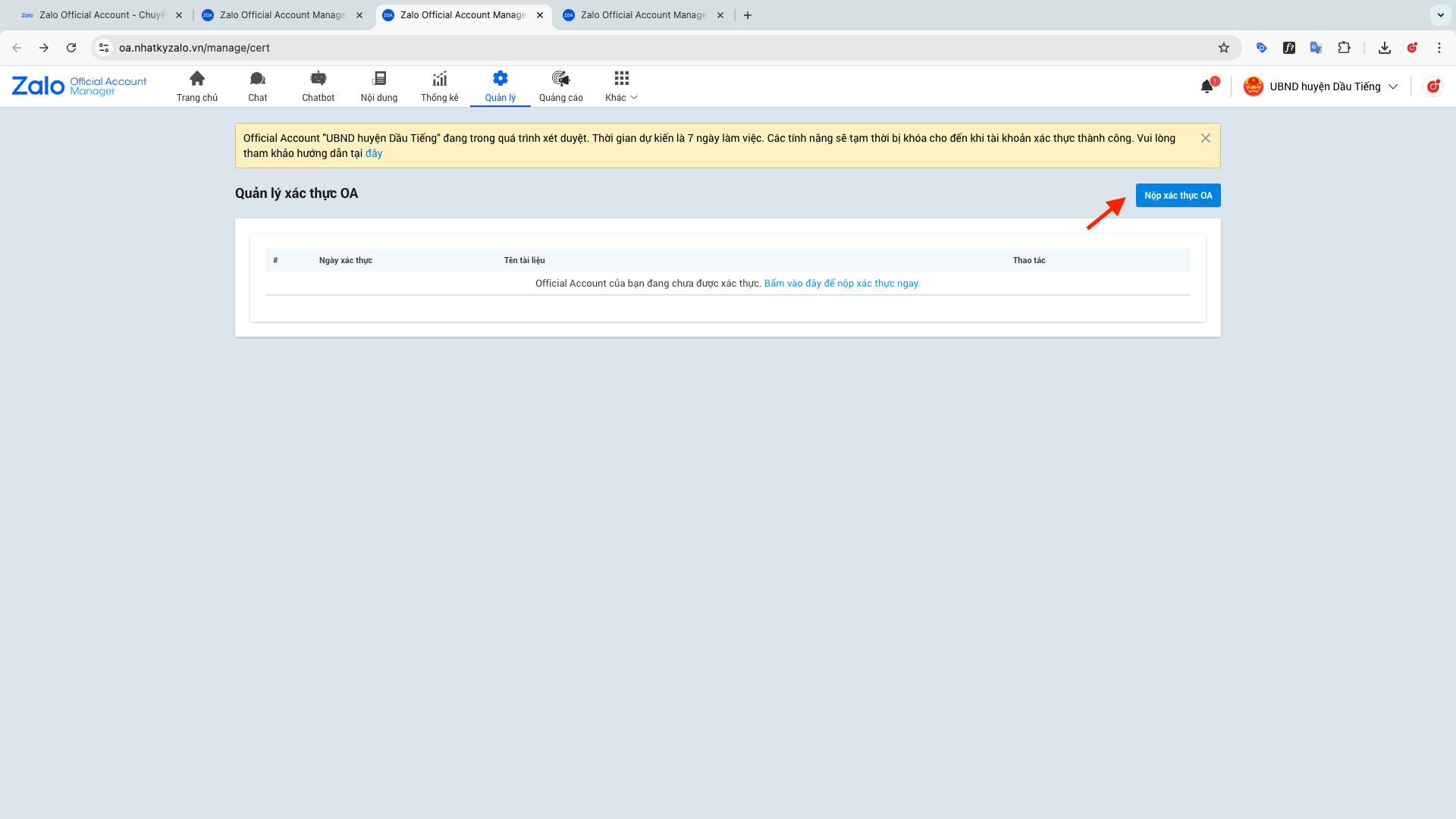Expand browser tab search chevron
Viewport: 1456px width, 819px height.
point(1440,15)
